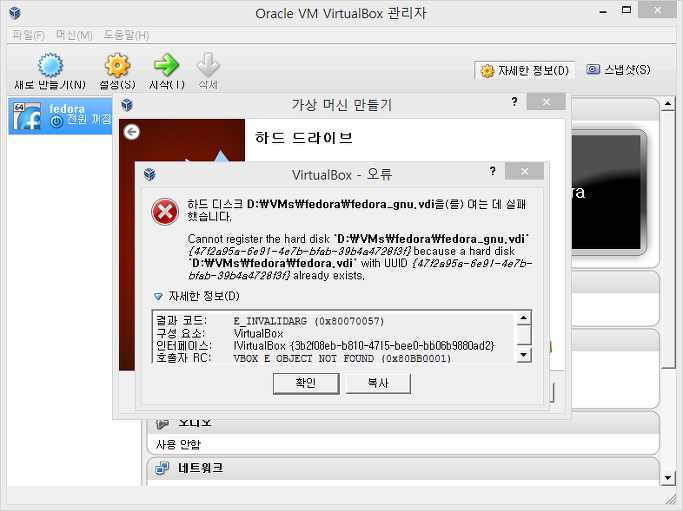Switch to Details (자세한 정보) view button
Viewport: 683px width, 511px height.
pos(525,71)
